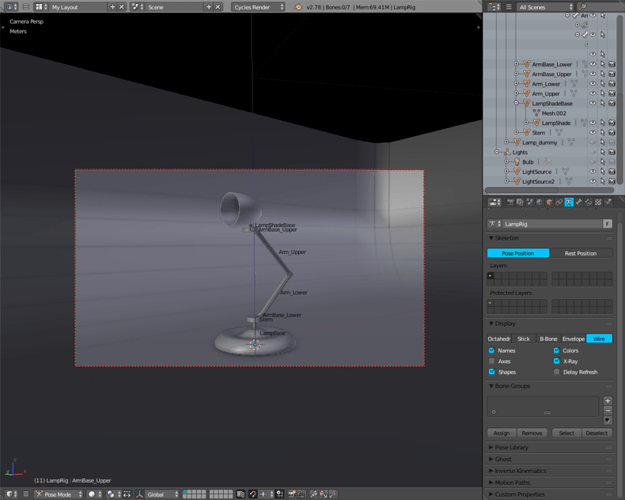This screenshot has height=500, width=625.
Task: Click the remove bone group minus button
Action: (x=608, y=410)
